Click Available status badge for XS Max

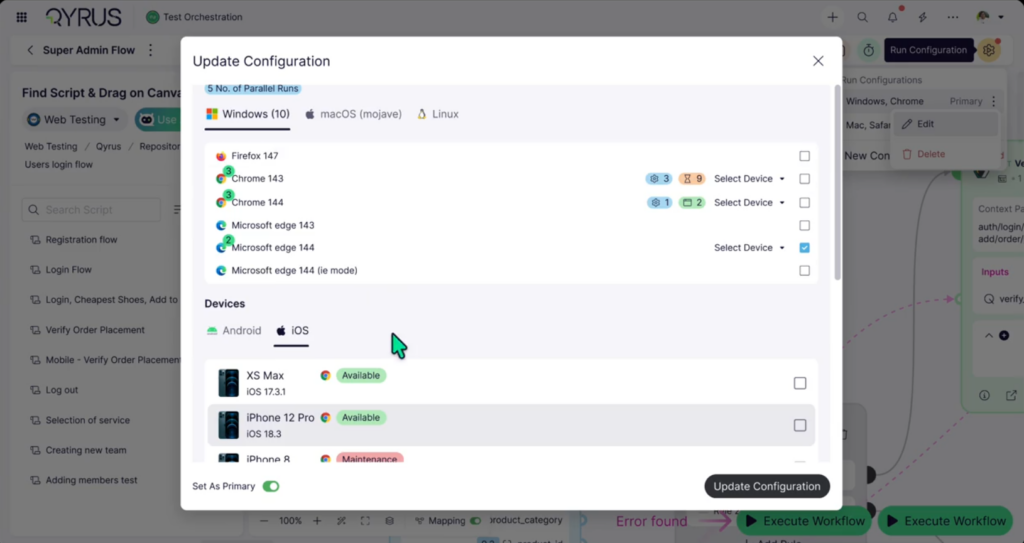[360, 376]
